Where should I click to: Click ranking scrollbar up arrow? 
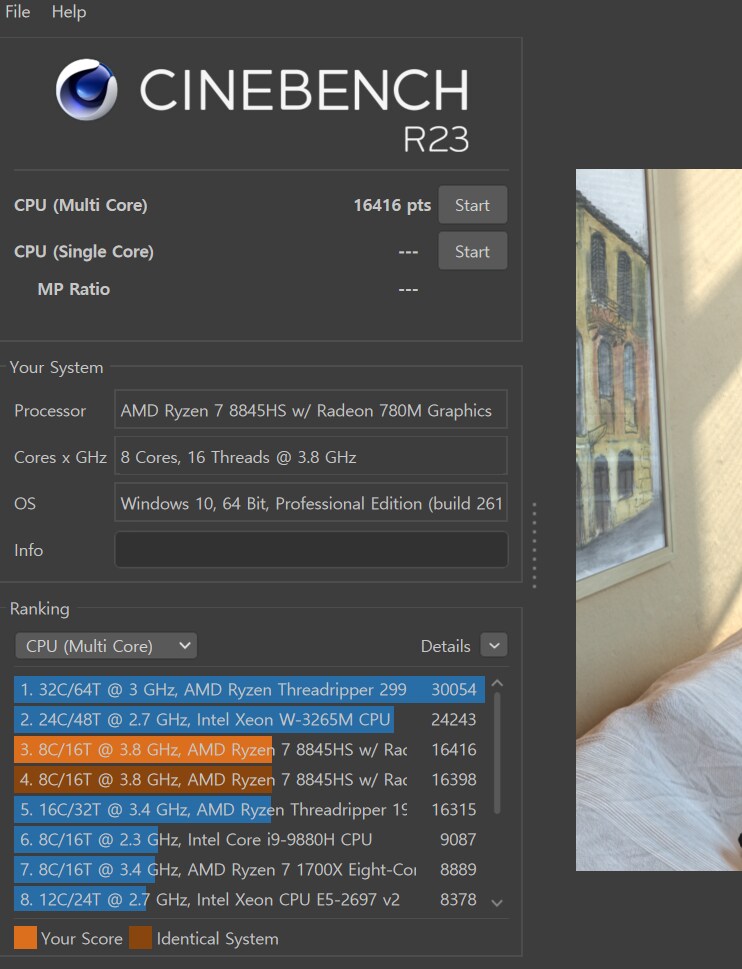click(497, 683)
